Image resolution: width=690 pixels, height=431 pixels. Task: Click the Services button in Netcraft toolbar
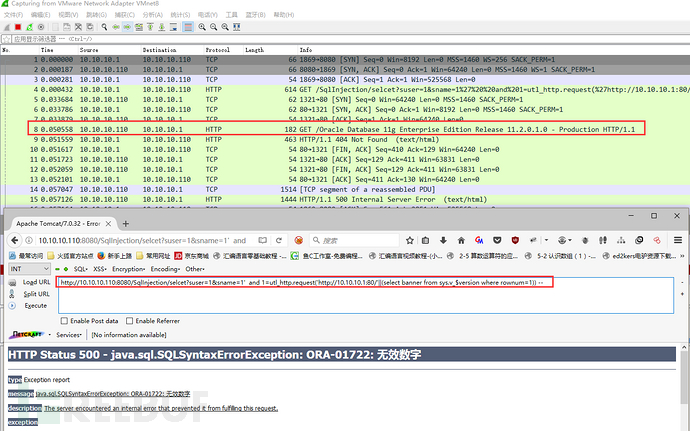(69, 335)
